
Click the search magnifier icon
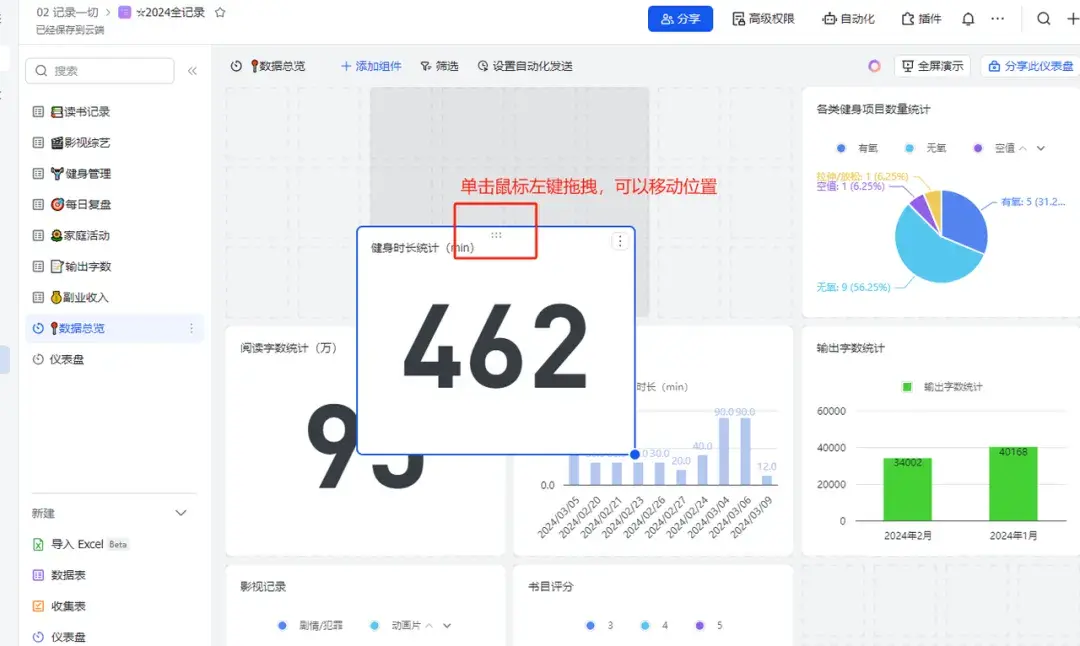1043,18
